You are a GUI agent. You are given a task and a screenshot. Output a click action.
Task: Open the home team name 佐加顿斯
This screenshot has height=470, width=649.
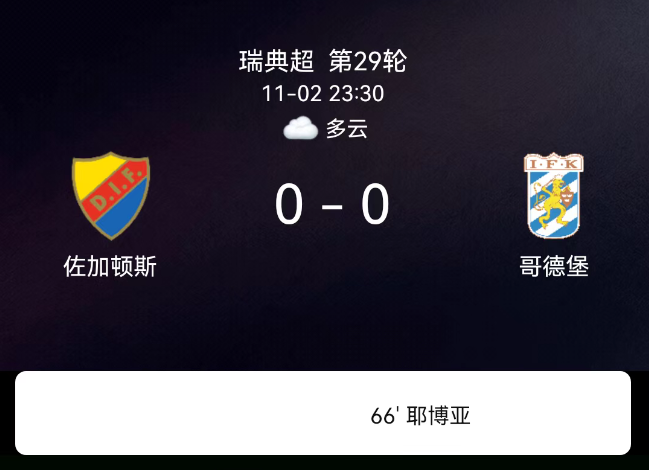pyautogui.click(x=110, y=266)
